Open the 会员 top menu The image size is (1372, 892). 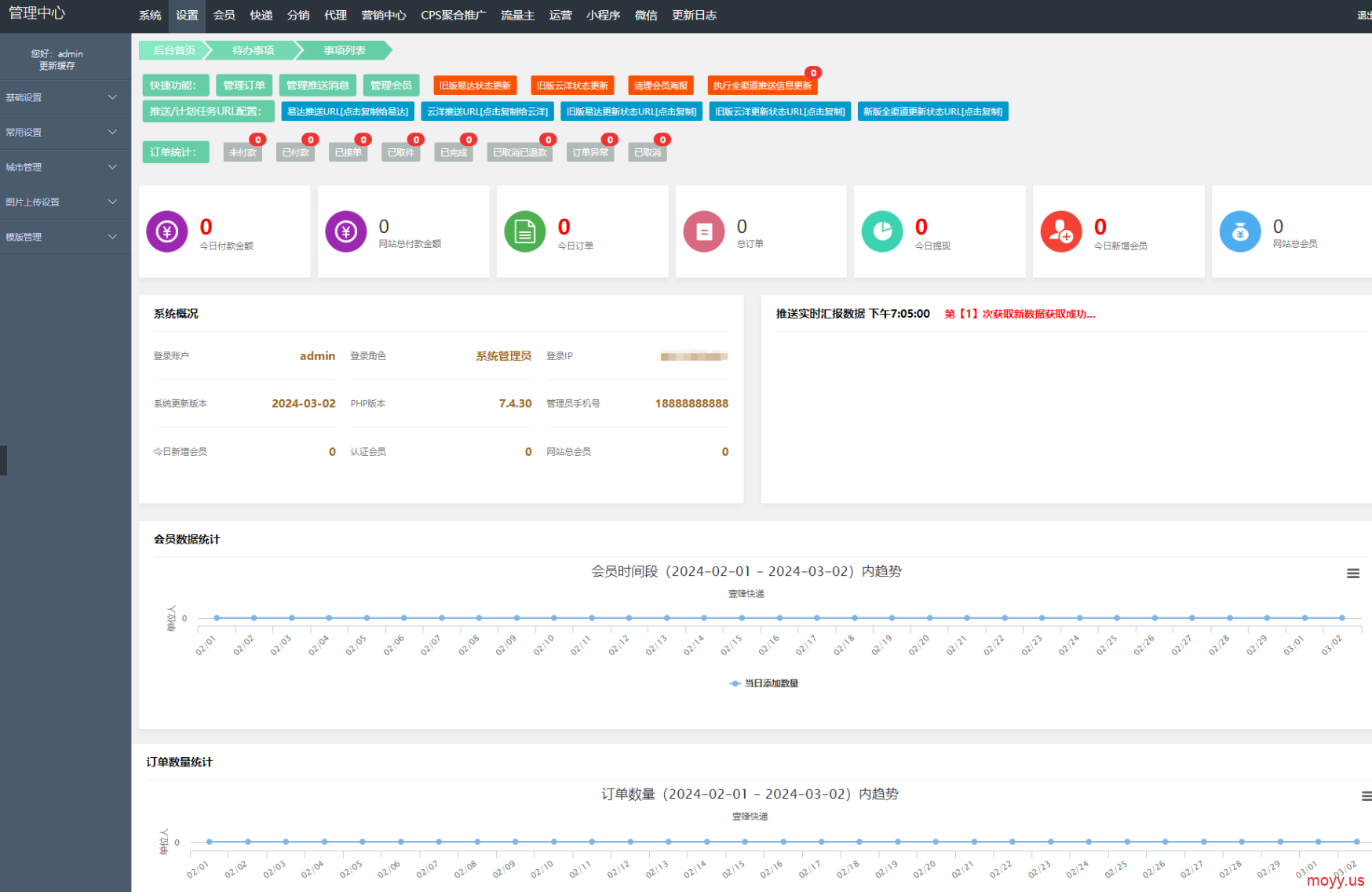pos(224,16)
